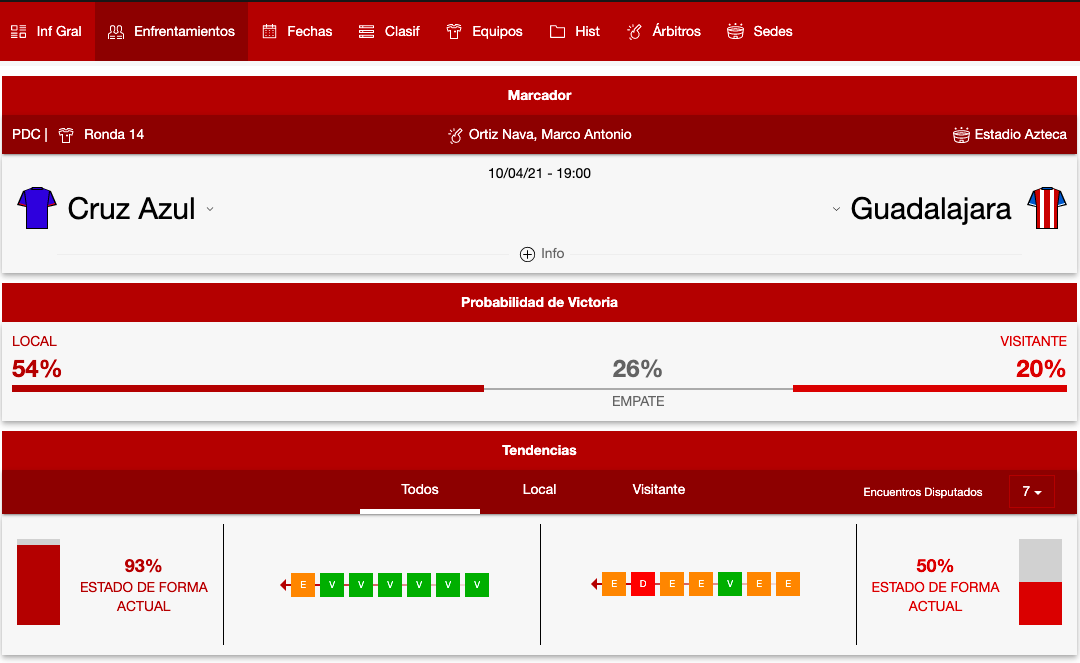Click the EMPATE label
The height and width of the screenshot is (663, 1080).
click(638, 401)
